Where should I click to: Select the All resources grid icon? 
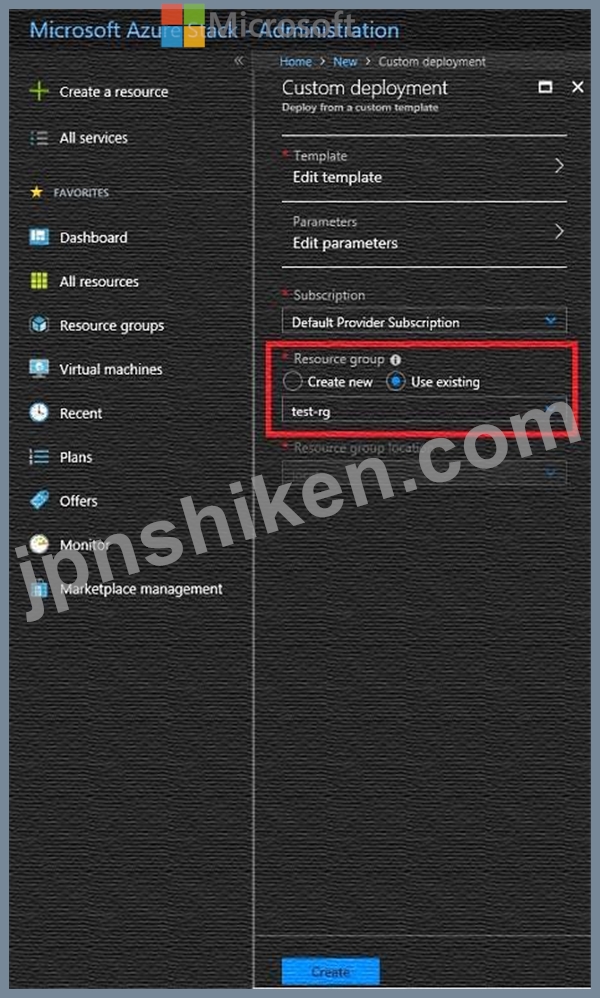[x=39, y=281]
